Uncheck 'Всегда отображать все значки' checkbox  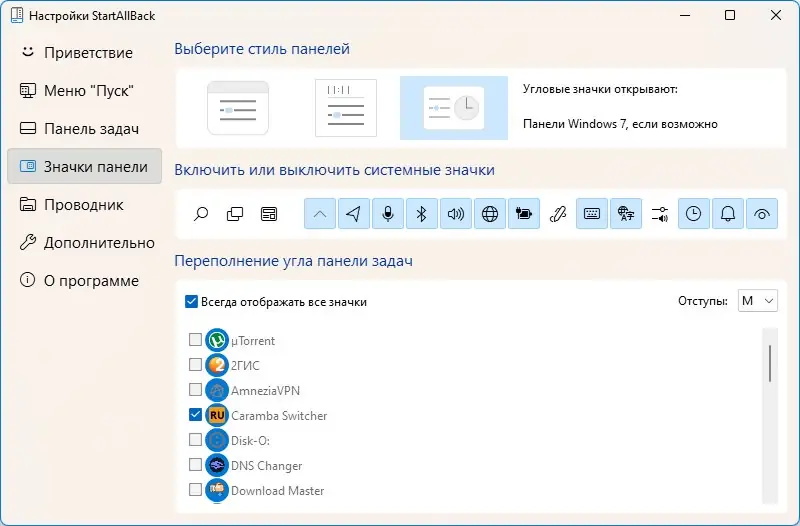point(191,302)
